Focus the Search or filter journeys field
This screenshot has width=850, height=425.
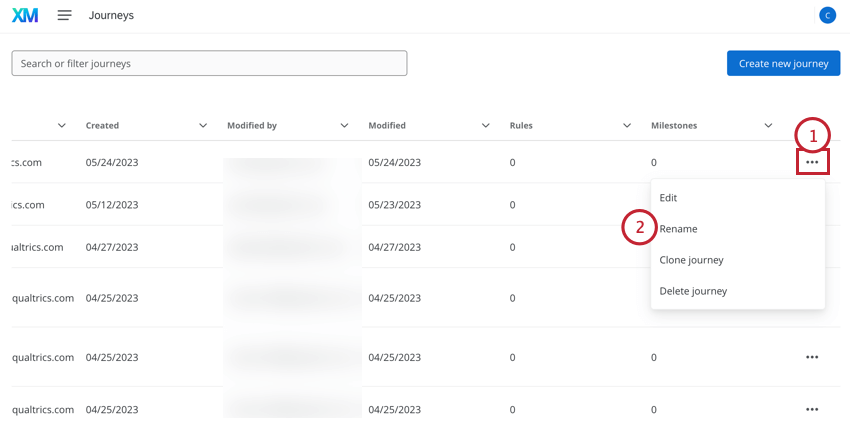pos(209,63)
